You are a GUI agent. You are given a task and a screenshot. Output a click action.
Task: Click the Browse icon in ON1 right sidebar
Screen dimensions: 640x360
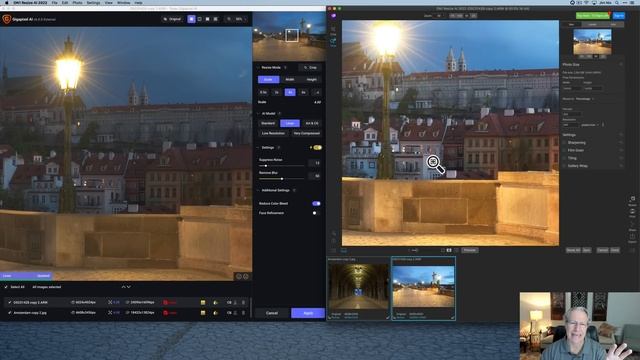(632, 200)
